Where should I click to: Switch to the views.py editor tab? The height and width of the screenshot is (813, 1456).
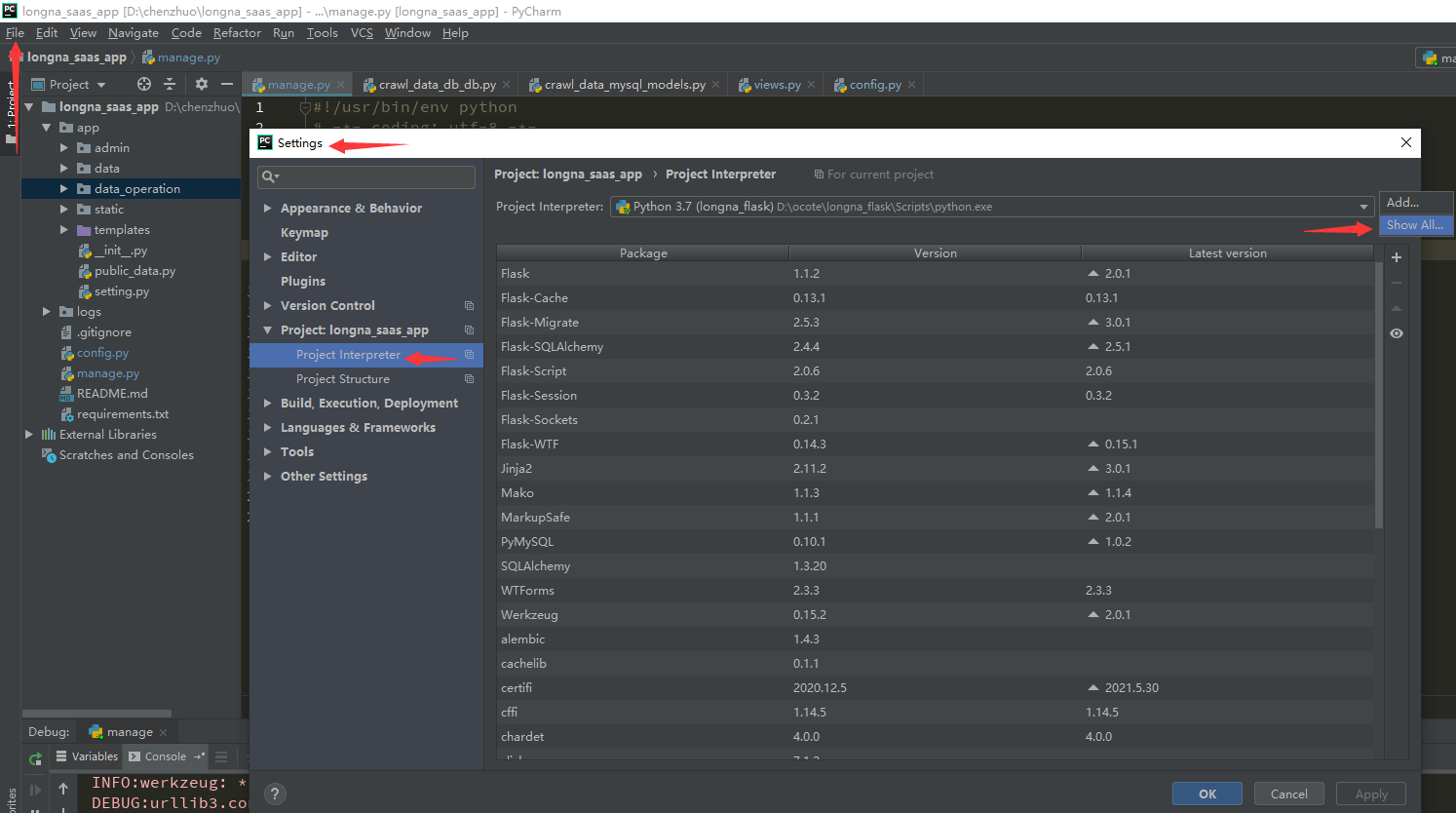pos(776,85)
